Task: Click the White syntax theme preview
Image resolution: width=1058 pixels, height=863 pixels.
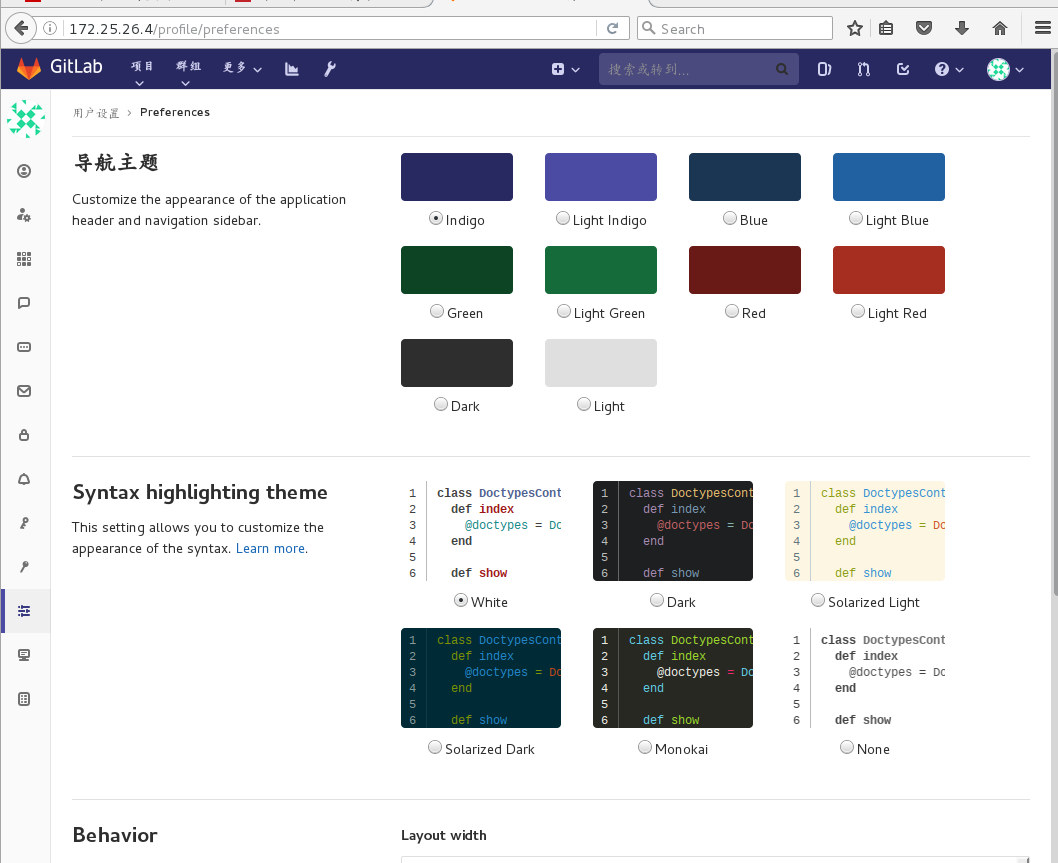Action: tap(481, 531)
